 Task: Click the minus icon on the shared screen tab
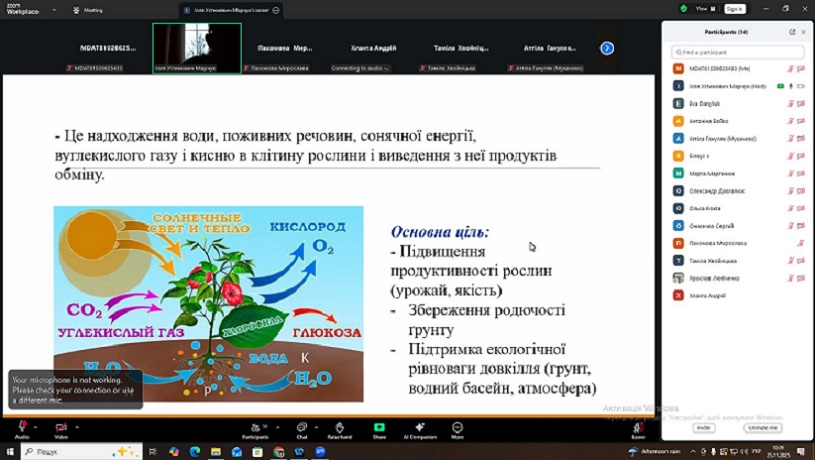pyautogui.click(x=276, y=10)
